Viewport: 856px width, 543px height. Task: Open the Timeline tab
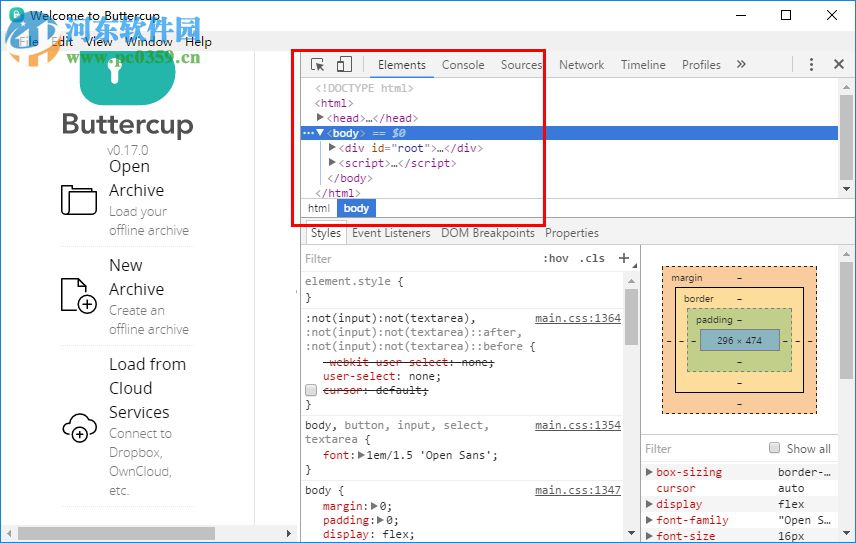point(643,65)
